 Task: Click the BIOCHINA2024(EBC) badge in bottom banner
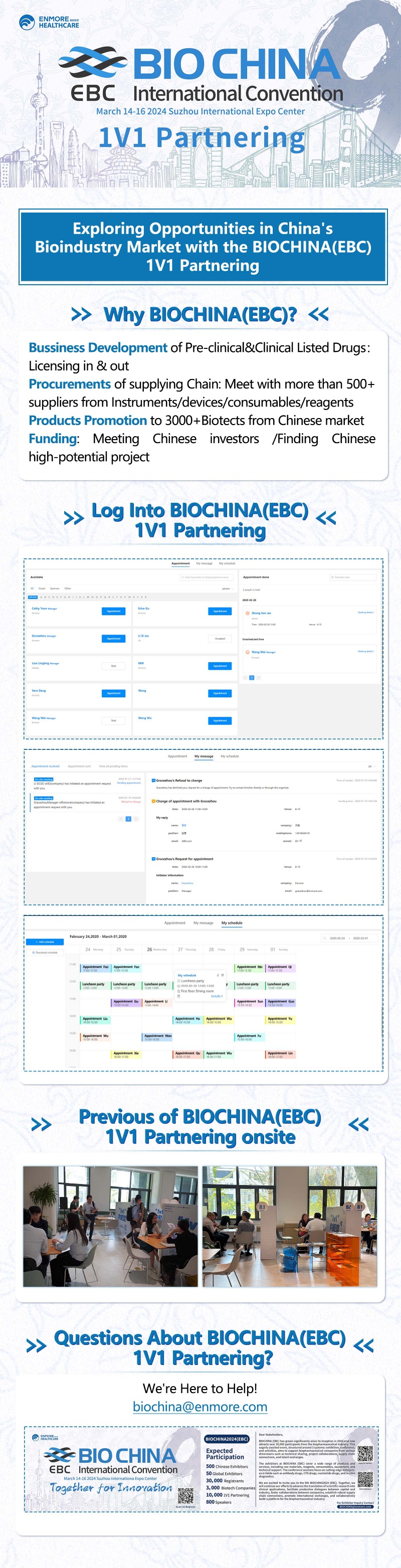click(227, 1439)
